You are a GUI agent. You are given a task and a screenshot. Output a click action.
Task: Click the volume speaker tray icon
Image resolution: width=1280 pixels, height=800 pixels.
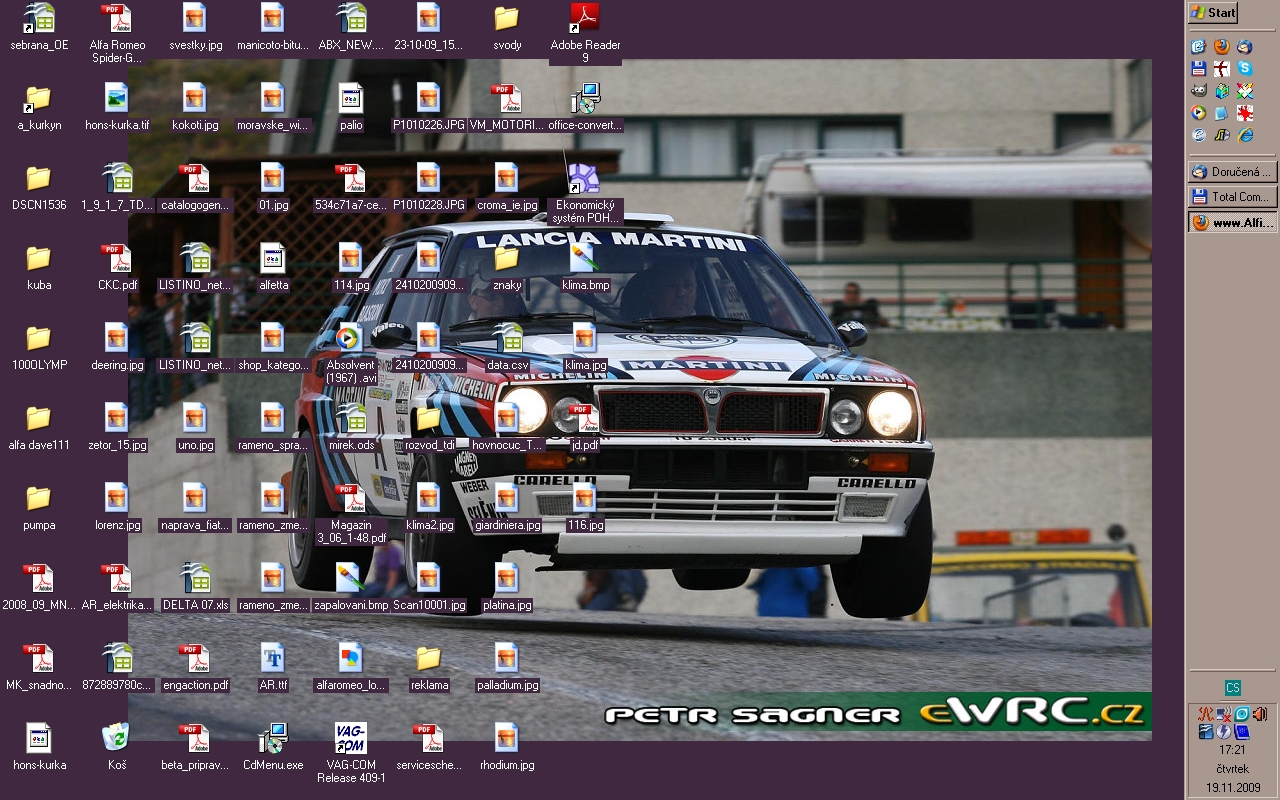1260,714
